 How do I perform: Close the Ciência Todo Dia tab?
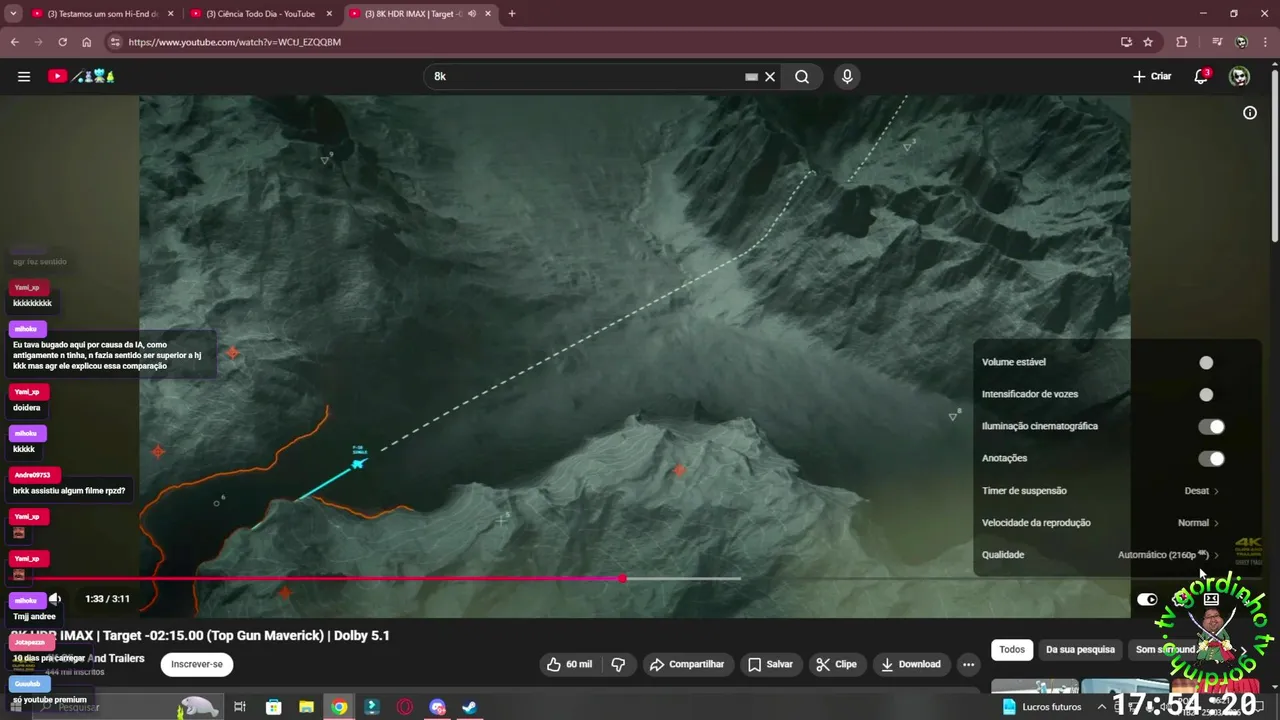(x=329, y=14)
